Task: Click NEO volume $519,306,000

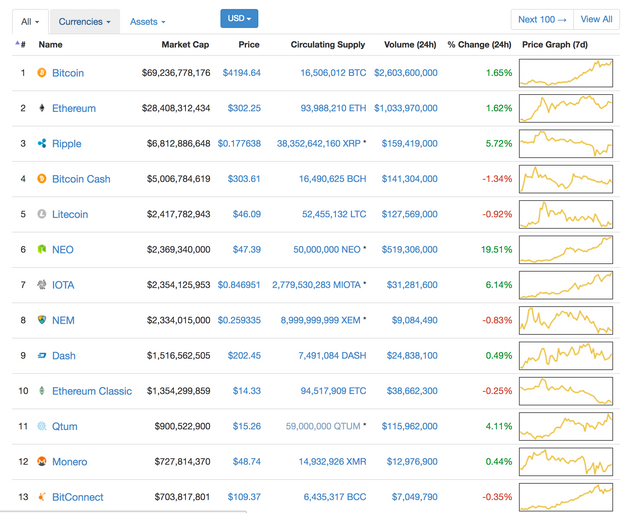Action: tap(409, 249)
